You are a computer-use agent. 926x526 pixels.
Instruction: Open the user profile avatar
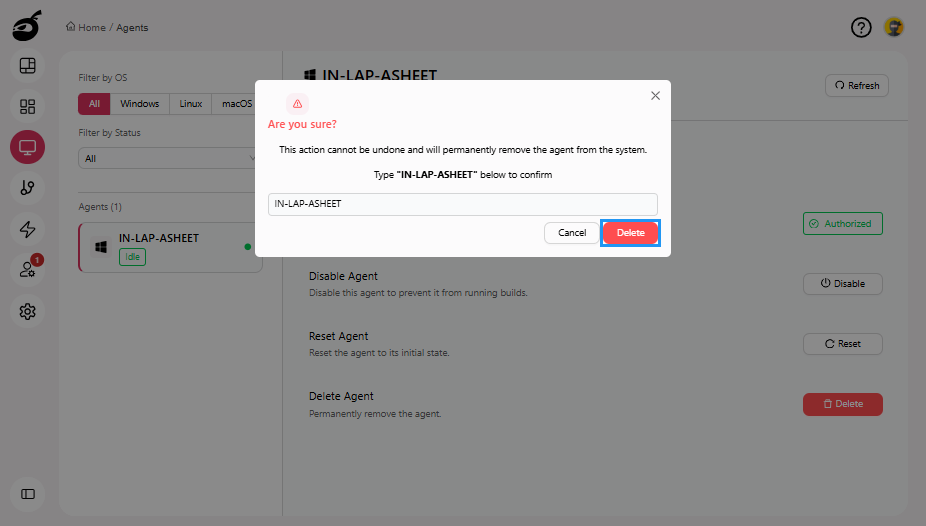coord(894,27)
